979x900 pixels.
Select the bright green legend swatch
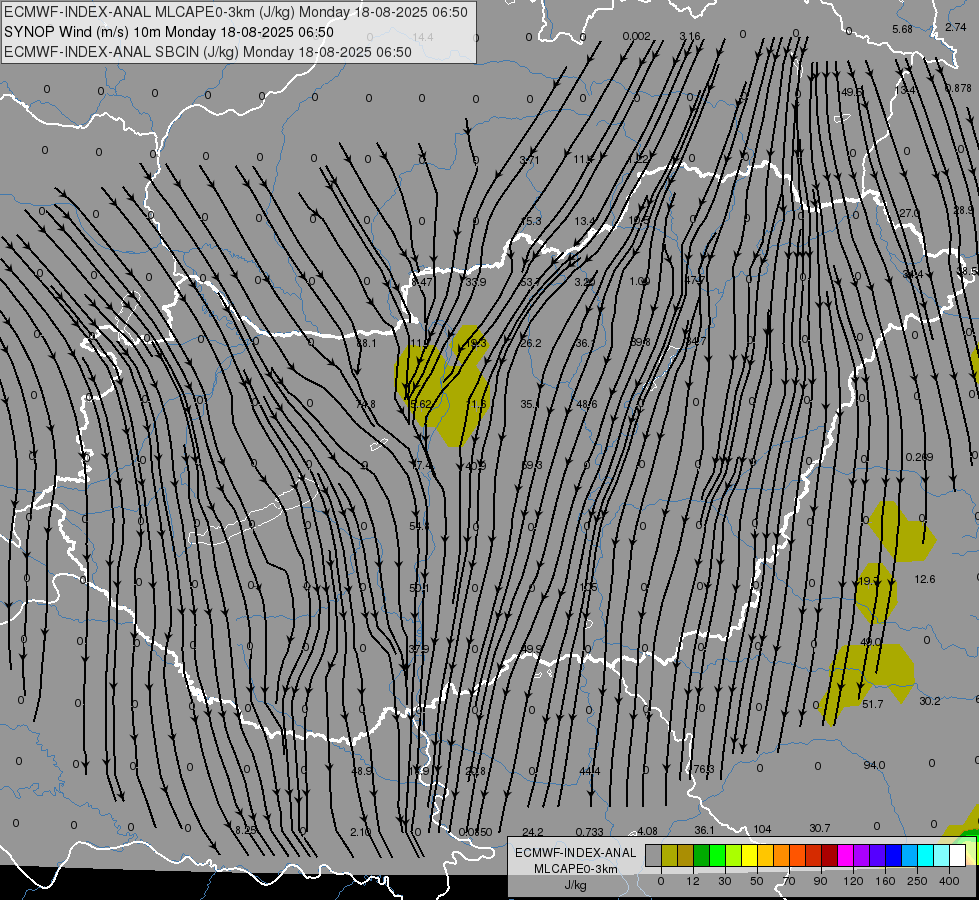coord(717,856)
